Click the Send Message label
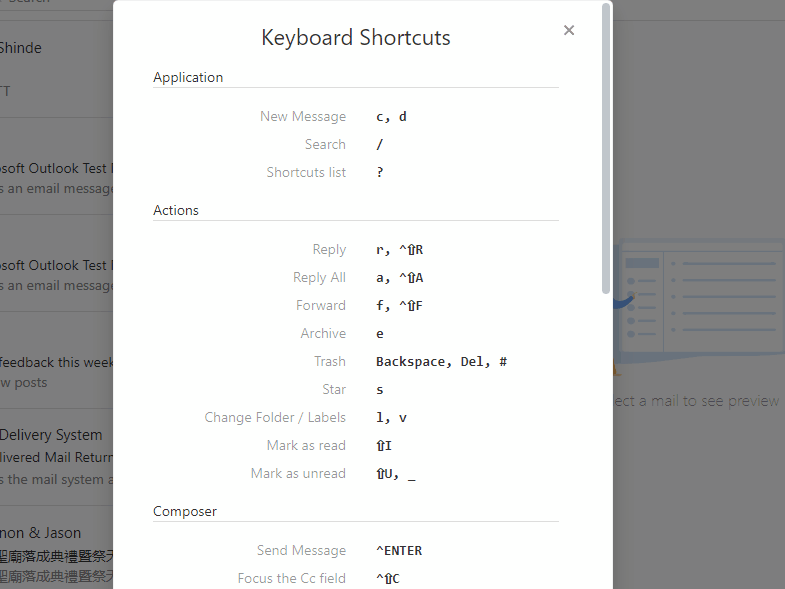Screen dimensions: 785x589 pos(301,550)
